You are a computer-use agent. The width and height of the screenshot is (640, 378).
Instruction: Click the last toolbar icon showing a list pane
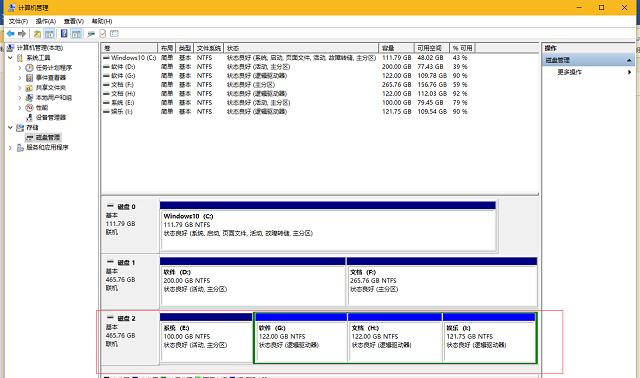point(114,33)
